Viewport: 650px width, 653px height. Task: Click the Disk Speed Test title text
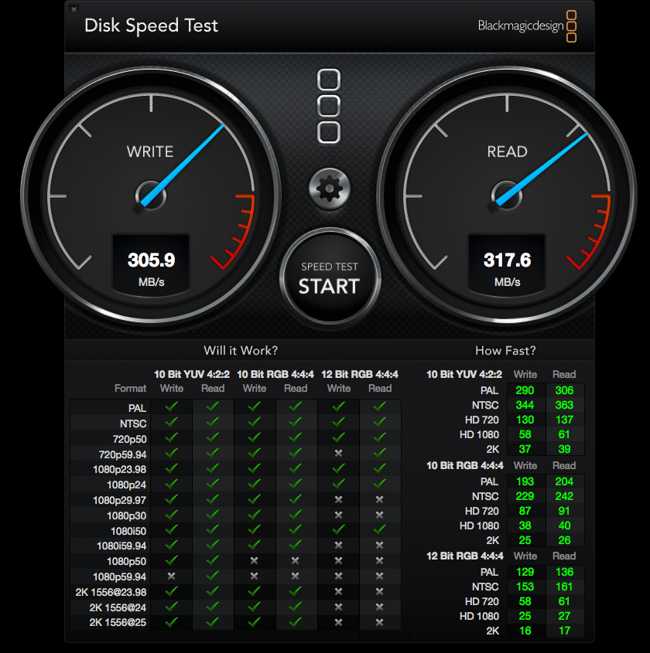(151, 26)
